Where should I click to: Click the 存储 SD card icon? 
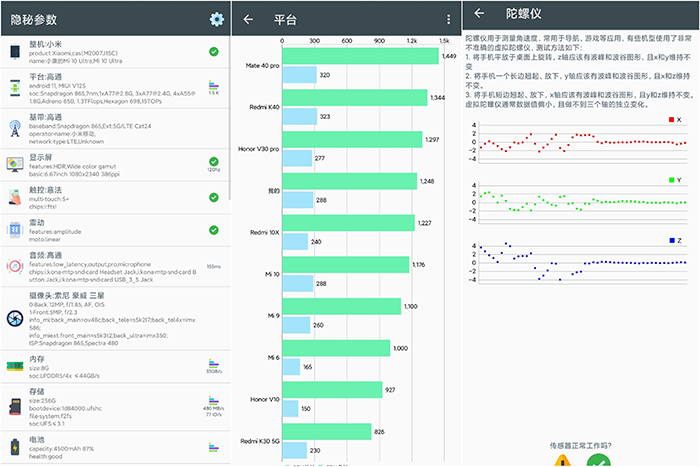point(15,406)
